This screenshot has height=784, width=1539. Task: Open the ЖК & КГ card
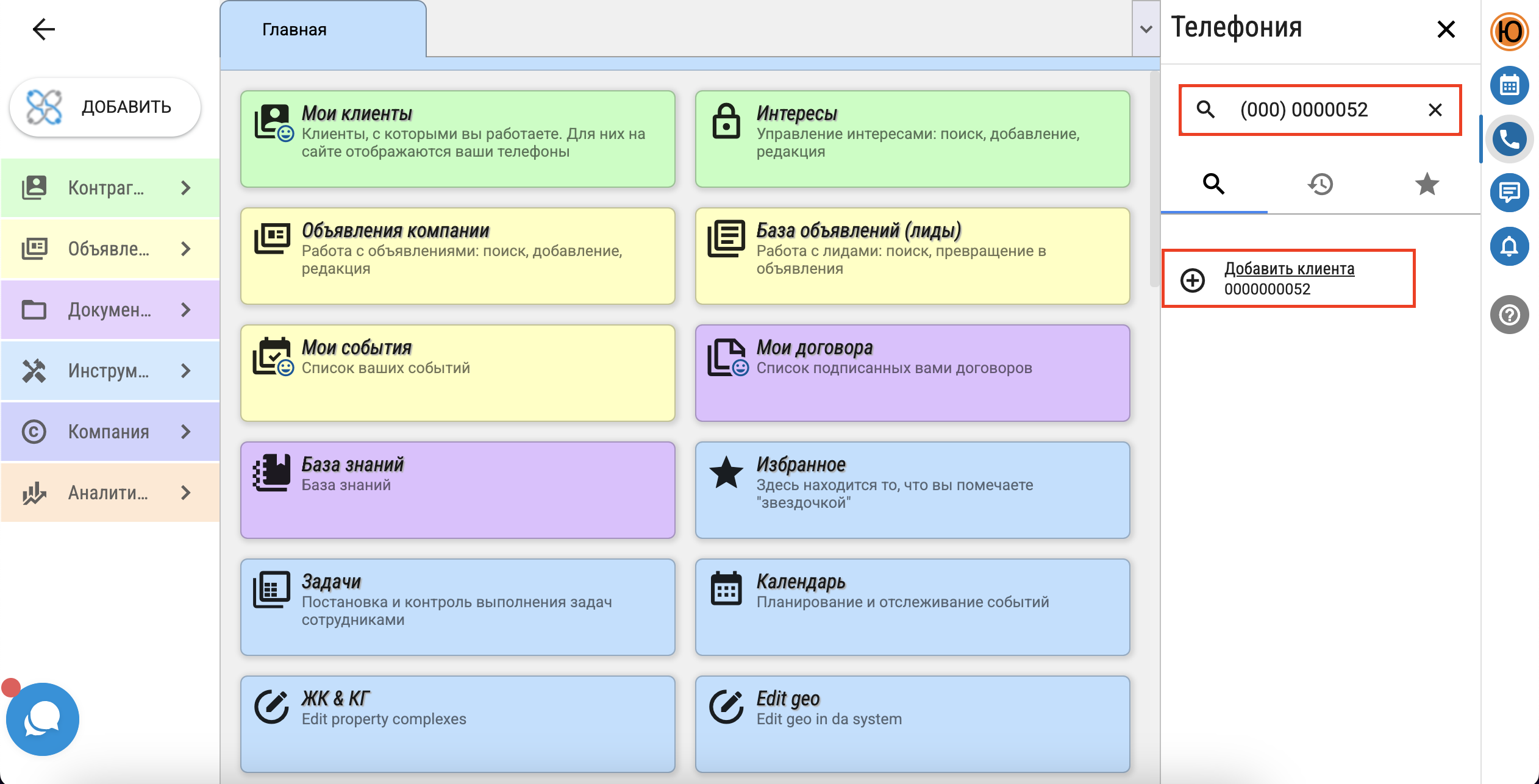(x=457, y=724)
